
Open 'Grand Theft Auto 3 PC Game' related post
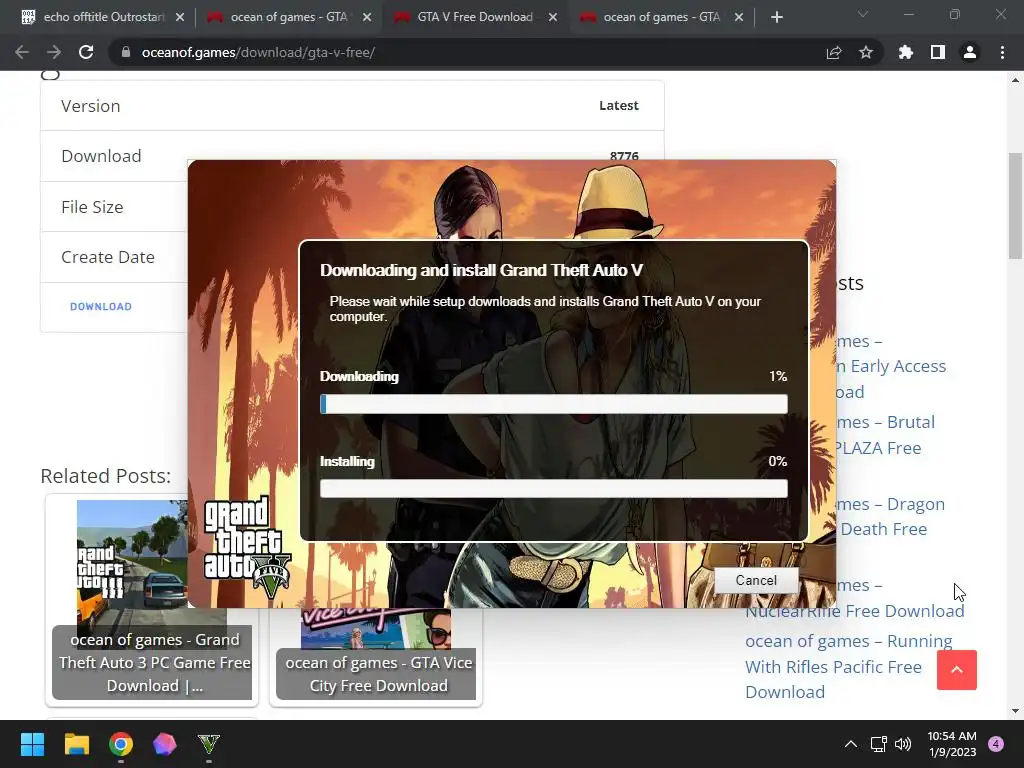pos(154,663)
